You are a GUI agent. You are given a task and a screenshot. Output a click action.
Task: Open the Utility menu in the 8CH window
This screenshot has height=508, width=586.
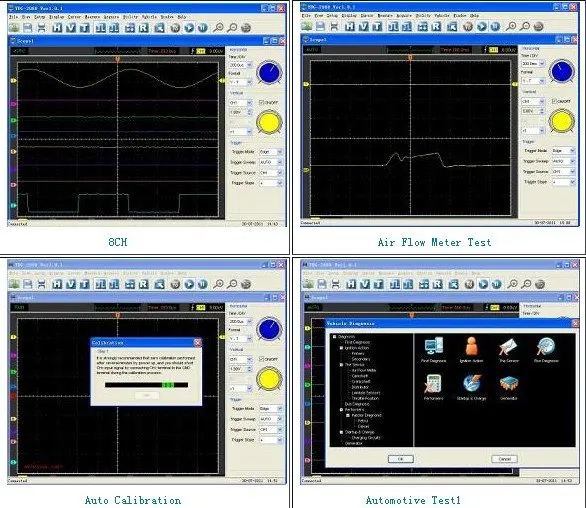(x=130, y=17)
